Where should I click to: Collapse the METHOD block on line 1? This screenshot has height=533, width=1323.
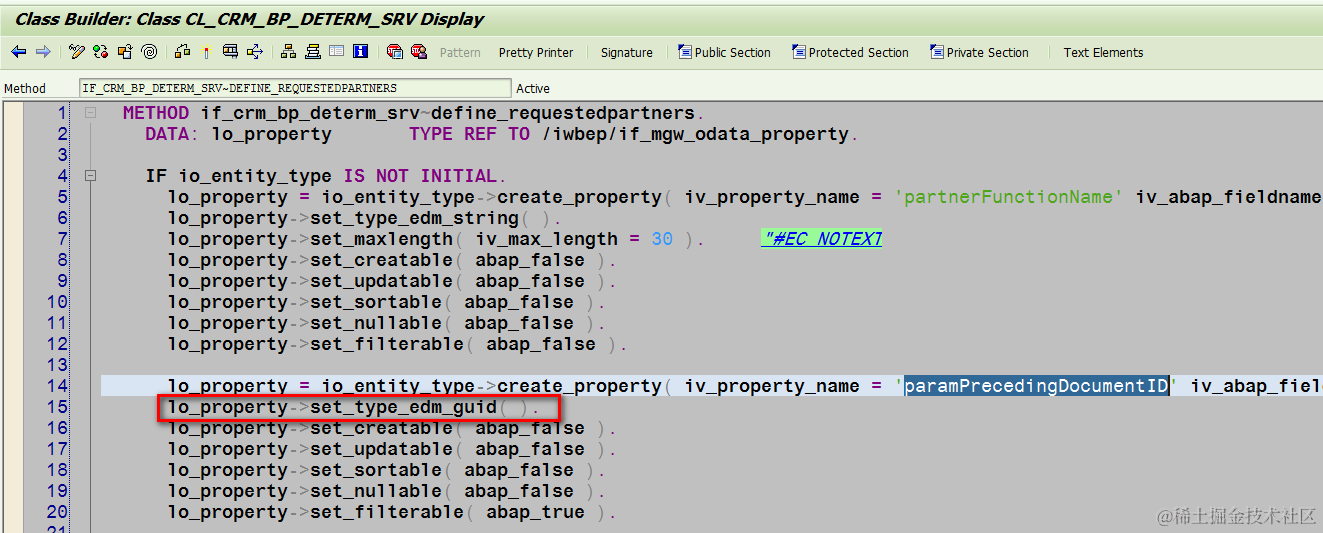[91, 113]
